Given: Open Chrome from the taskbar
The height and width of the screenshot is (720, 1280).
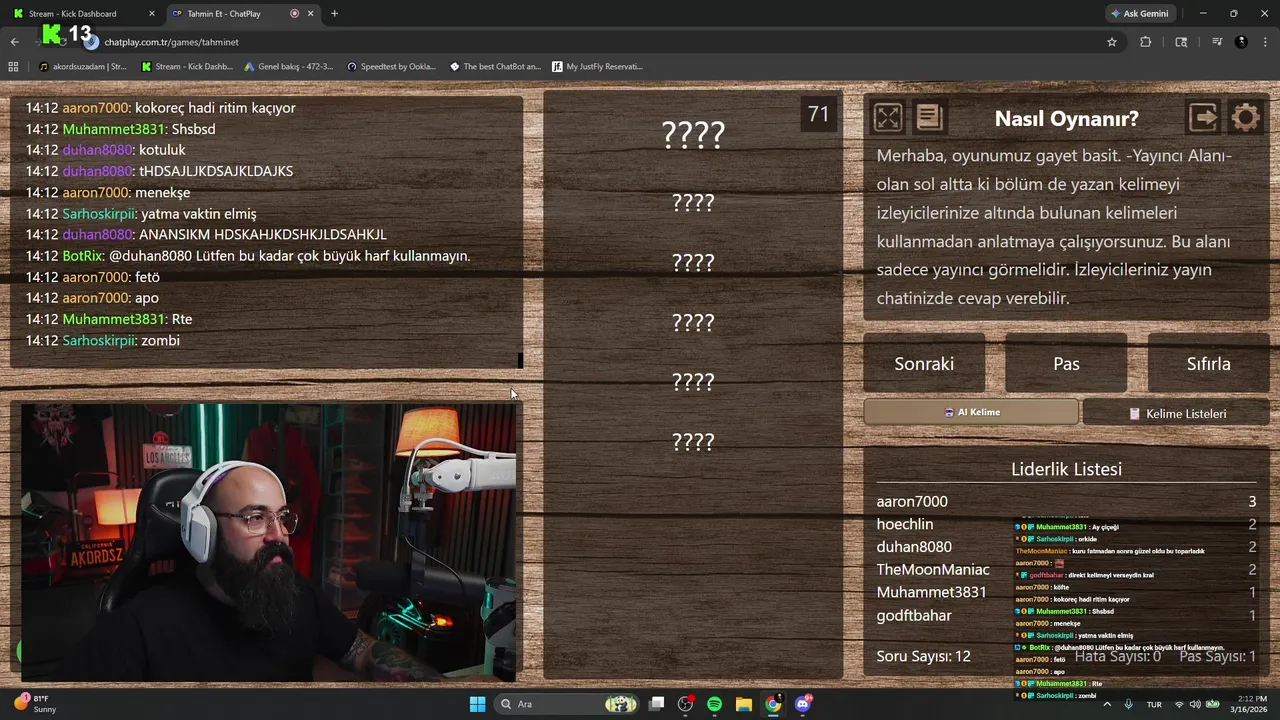Looking at the screenshot, I should pyautogui.click(x=773, y=704).
